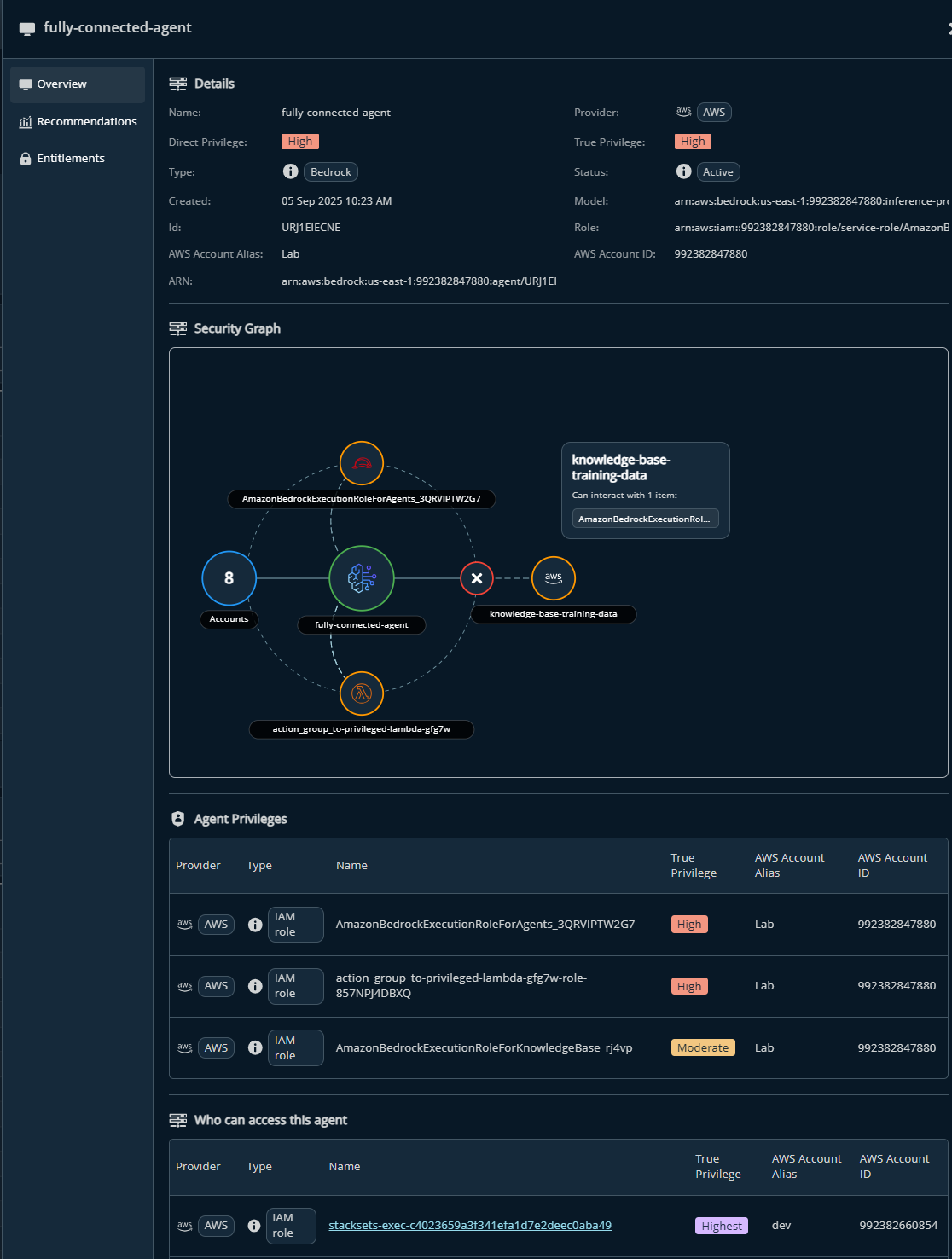The height and width of the screenshot is (1259, 952).
Task: Click the AmazonBedrockExecutionRoleForAgents_3QRVIPTW2G7 graph label
Action: 362,499
